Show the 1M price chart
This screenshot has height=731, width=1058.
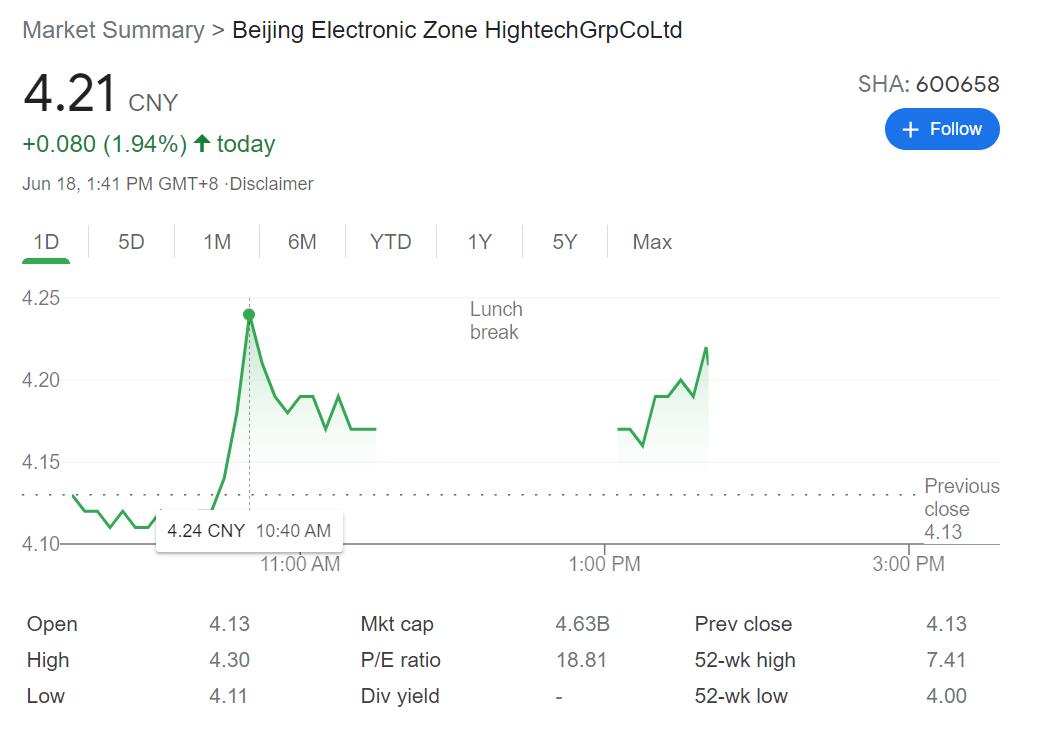(x=217, y=242)
